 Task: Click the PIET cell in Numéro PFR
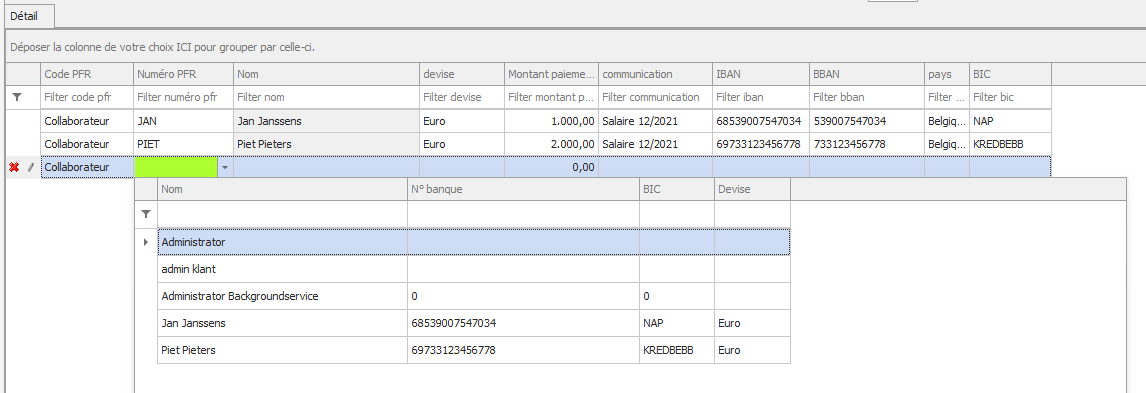pyautogui.click(x=183, y=145)
